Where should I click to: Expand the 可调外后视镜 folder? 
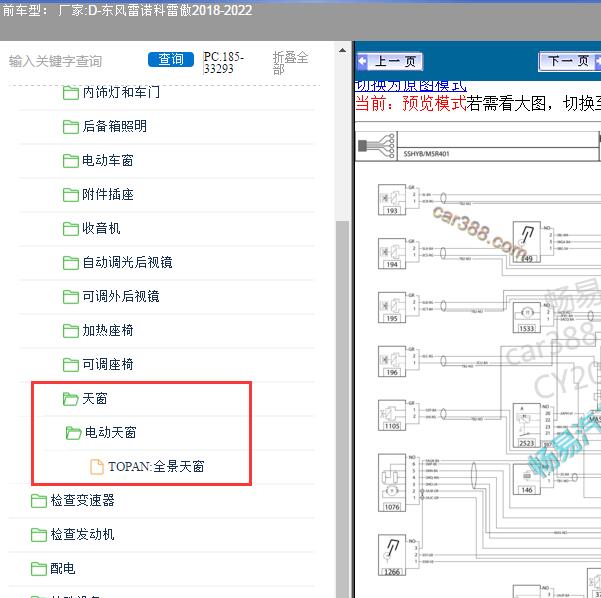click(x=120, y=297)
